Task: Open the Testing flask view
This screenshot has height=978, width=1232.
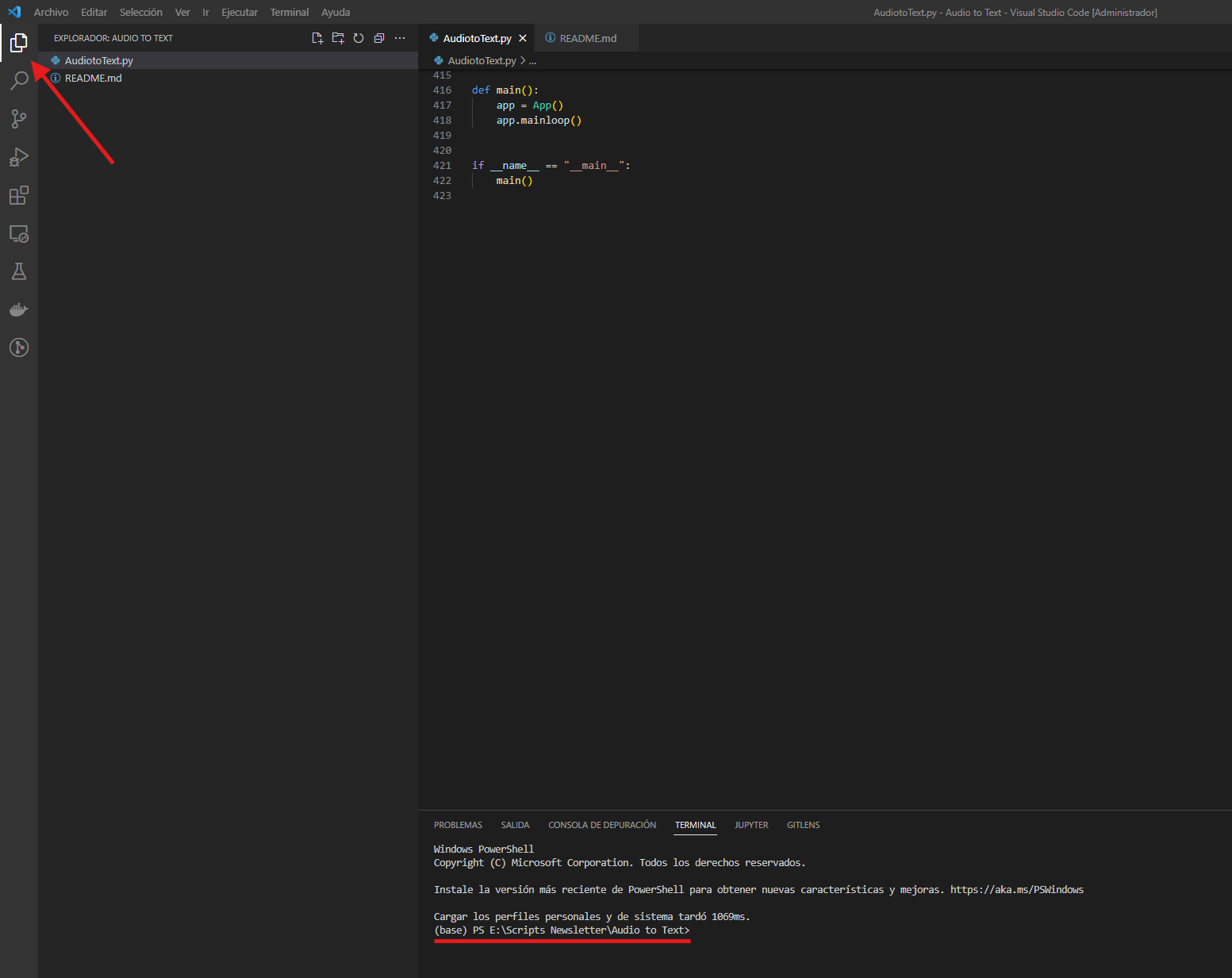Action: tap(19, 272)
